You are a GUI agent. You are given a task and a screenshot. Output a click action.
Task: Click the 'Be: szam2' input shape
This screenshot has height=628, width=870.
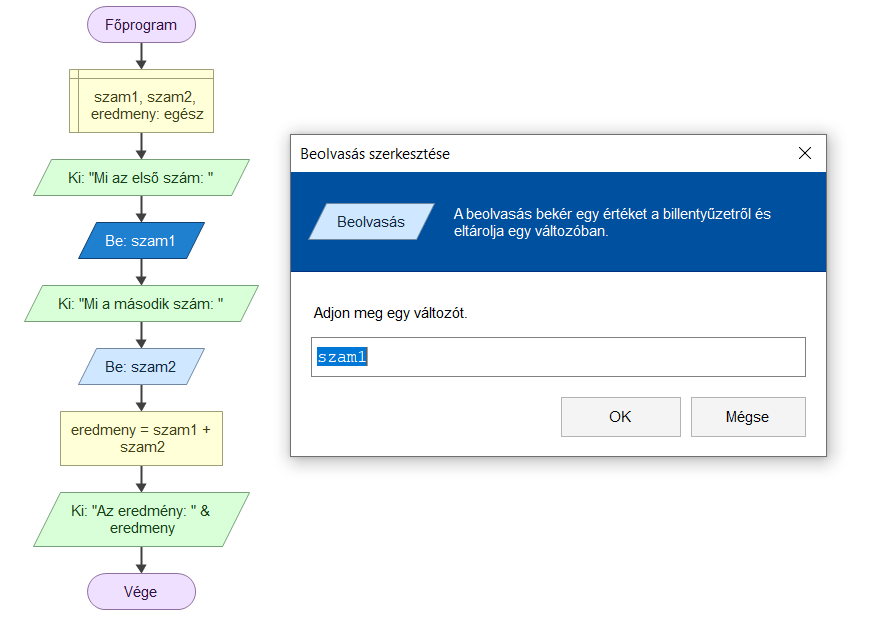pos(141,367)
